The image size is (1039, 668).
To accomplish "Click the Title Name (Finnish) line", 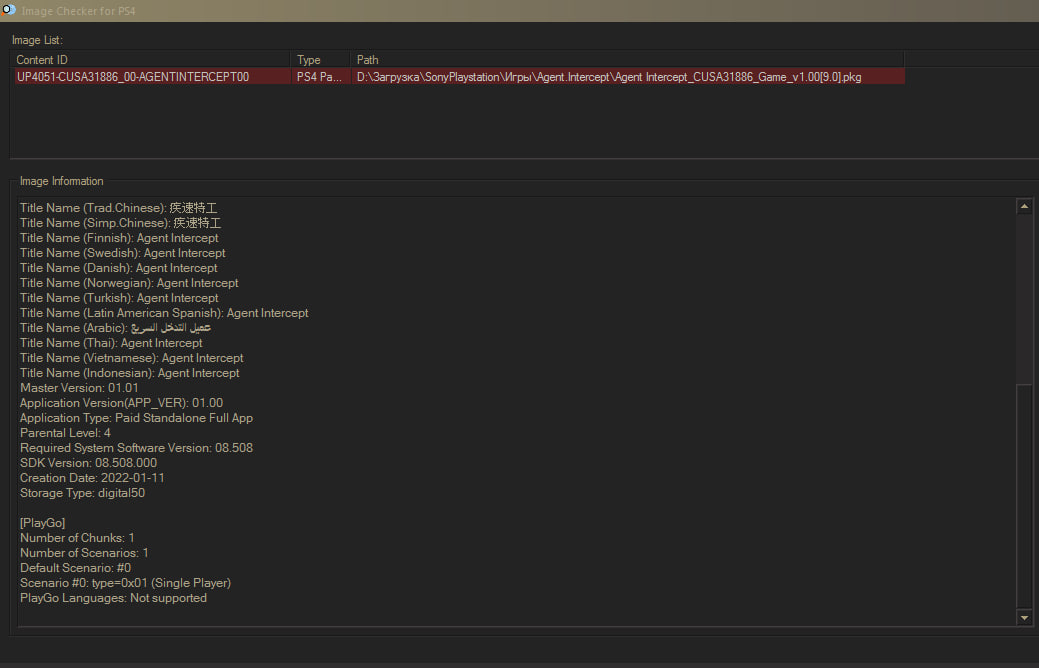I will [119, 238].
